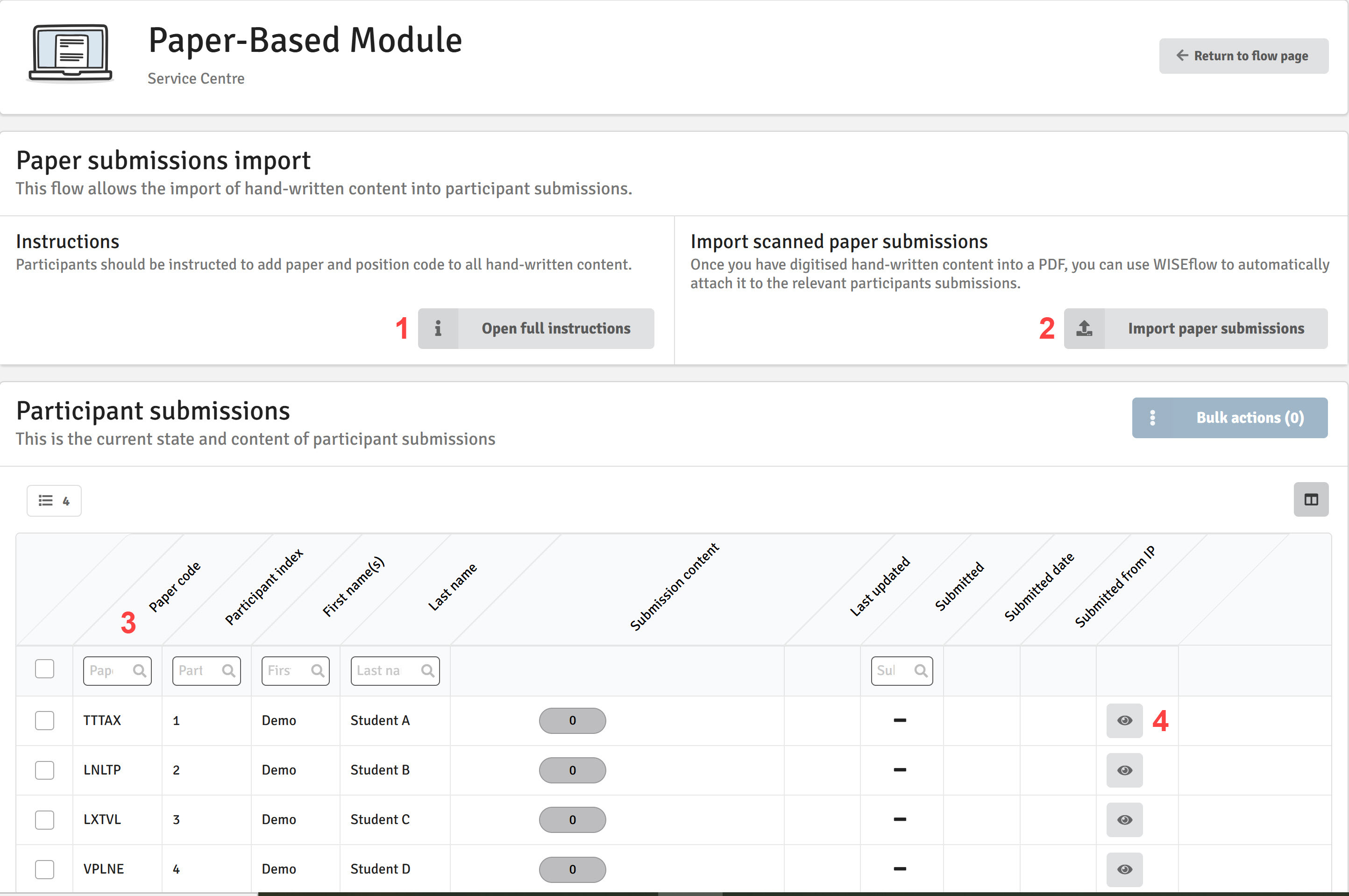Click Student B's submission content badge 0
Image resolution: width=1349 pixels, height=896 pixels.
point(573,770)
